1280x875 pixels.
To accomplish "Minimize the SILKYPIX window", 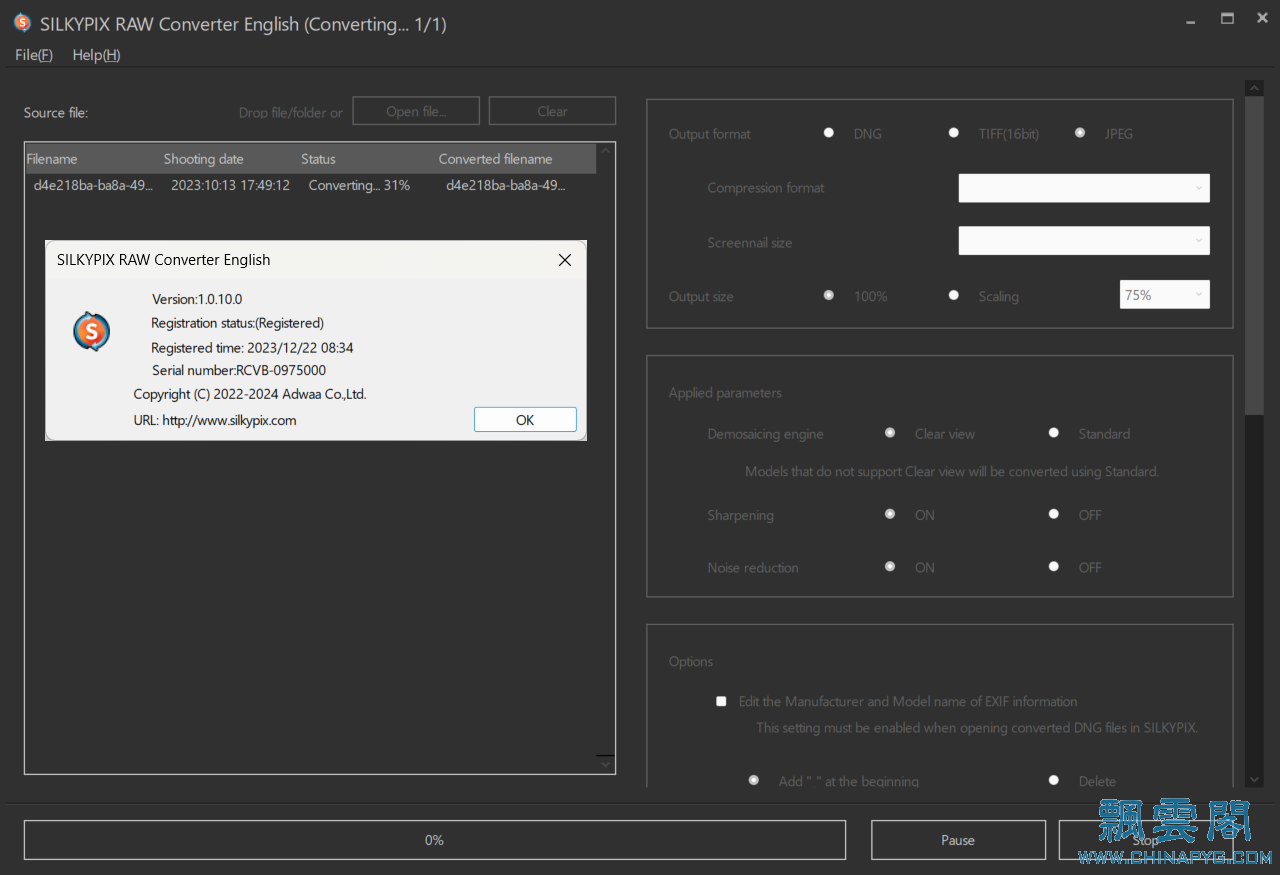I will [x=1190, y=20].
